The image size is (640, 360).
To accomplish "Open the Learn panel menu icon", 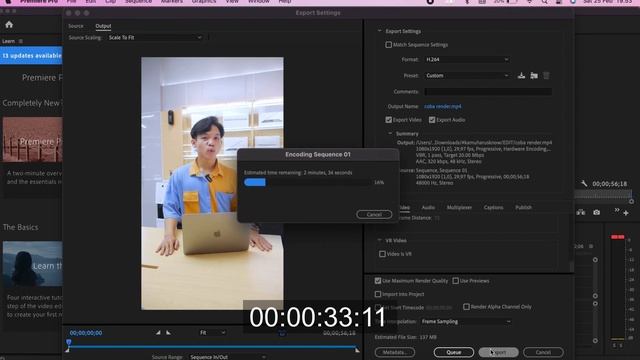I will click(x=21, y=41).
